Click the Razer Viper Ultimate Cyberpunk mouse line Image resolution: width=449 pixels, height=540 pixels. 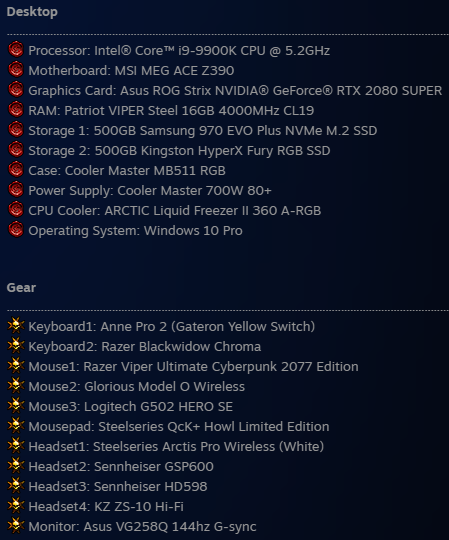click(x=194, y=366)
